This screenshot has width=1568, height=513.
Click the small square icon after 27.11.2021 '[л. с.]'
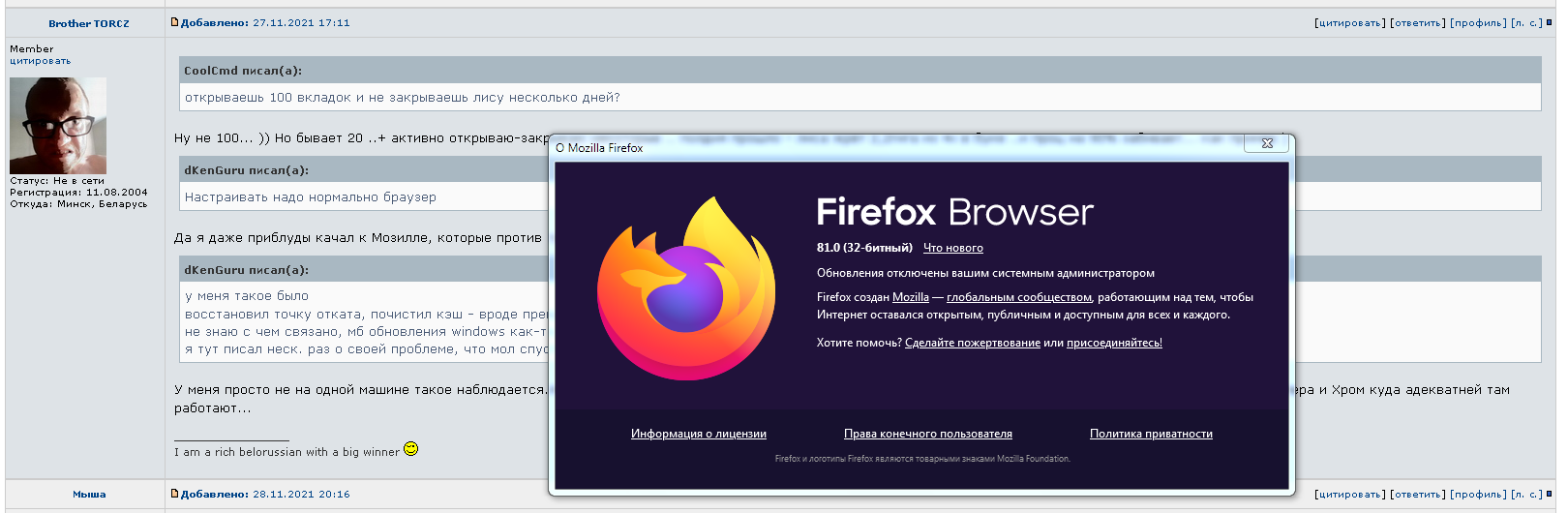[x=1549, y=22]
